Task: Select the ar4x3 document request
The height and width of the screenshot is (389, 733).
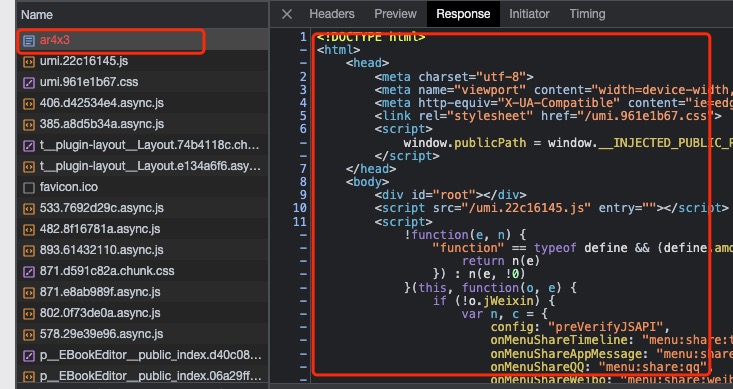Action: click(x=143, y=40)
